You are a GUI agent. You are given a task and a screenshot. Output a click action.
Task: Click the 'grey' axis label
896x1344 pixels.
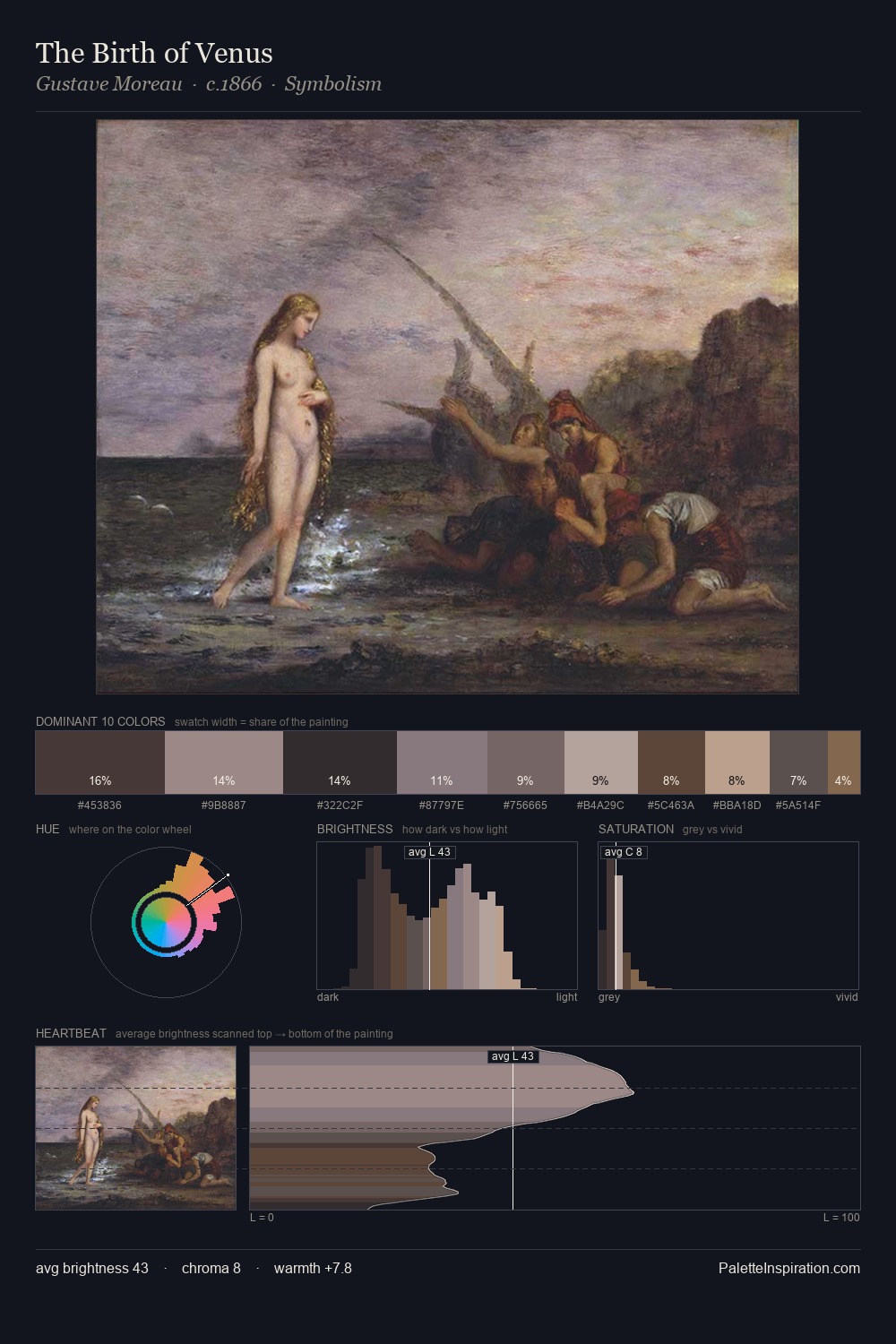(609, 997)
